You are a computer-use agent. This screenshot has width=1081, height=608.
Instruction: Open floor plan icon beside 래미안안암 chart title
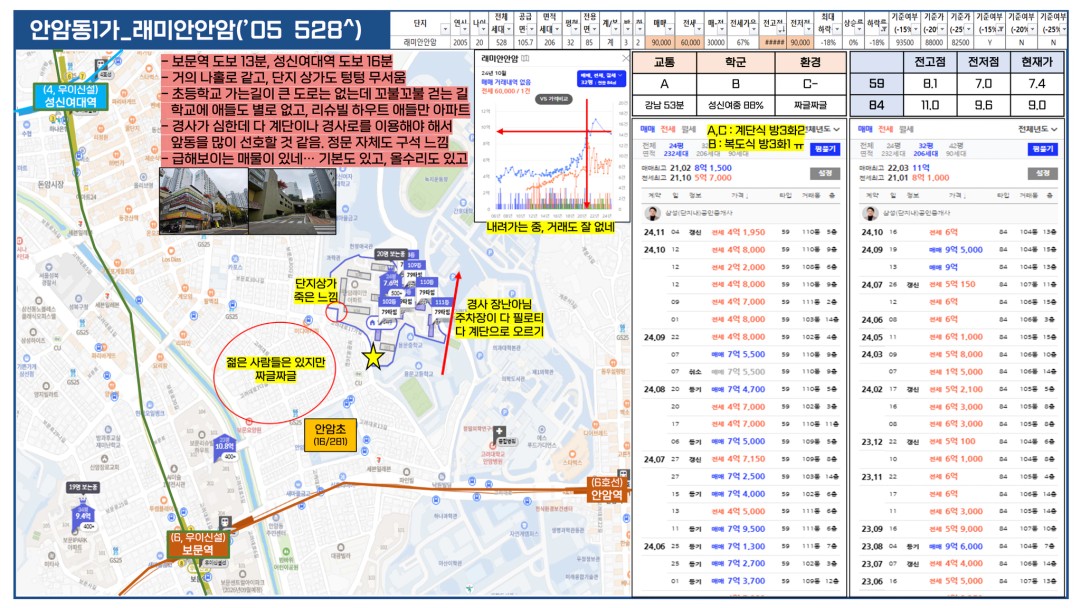pos(525,59)
